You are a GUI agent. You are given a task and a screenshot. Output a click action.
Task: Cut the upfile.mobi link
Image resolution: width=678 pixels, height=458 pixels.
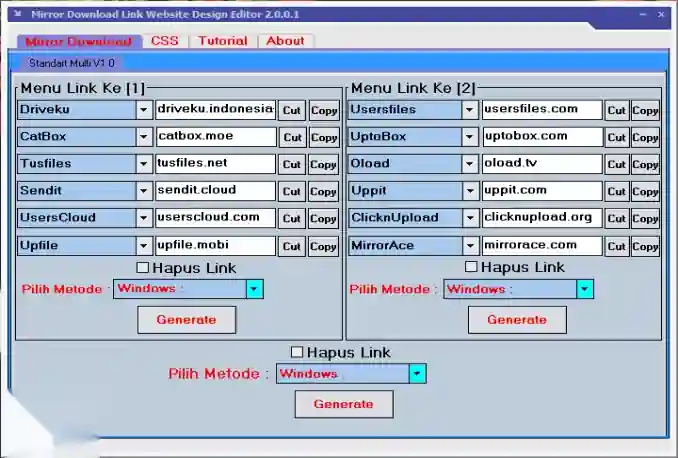pos(292,246)
